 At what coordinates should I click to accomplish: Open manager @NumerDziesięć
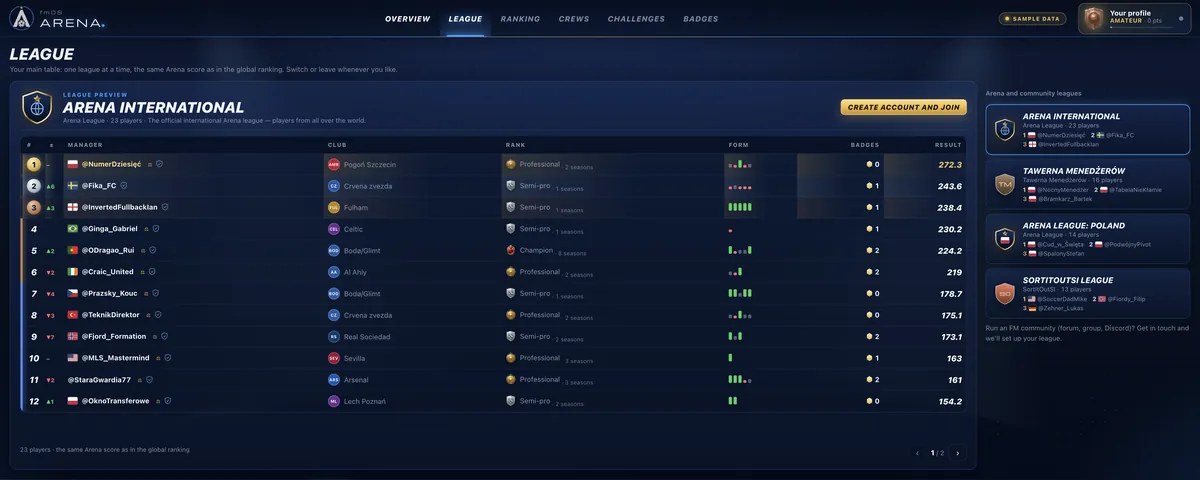click(111, 164)
